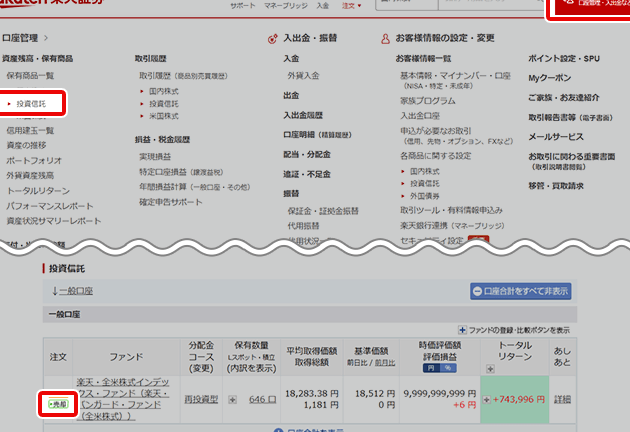
Task: Open 外貨入金
Action: (303, 76)
